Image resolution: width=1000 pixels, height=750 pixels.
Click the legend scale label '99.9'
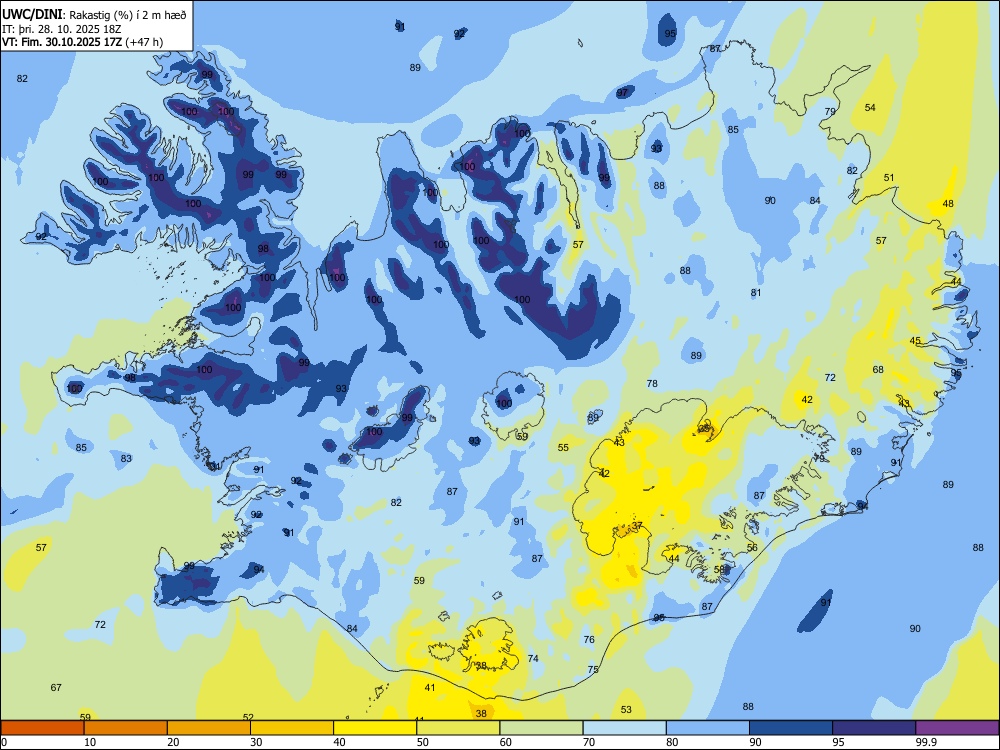926,742
